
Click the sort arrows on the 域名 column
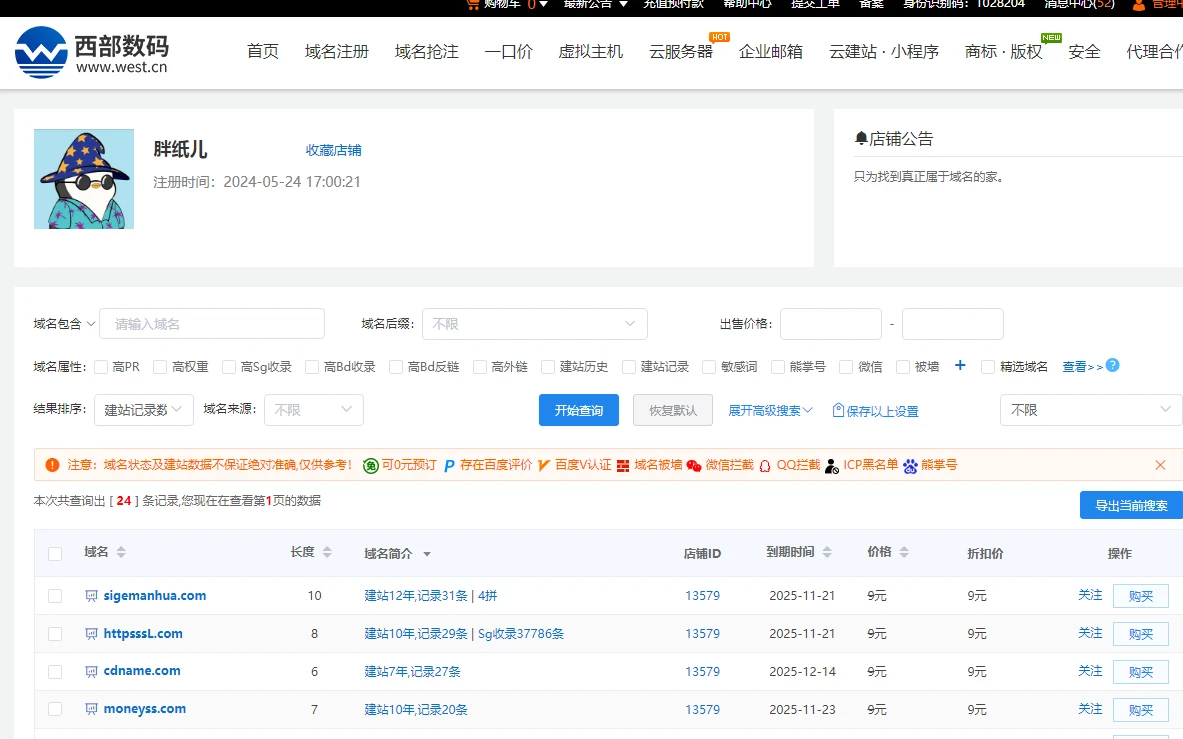(121, 553)
